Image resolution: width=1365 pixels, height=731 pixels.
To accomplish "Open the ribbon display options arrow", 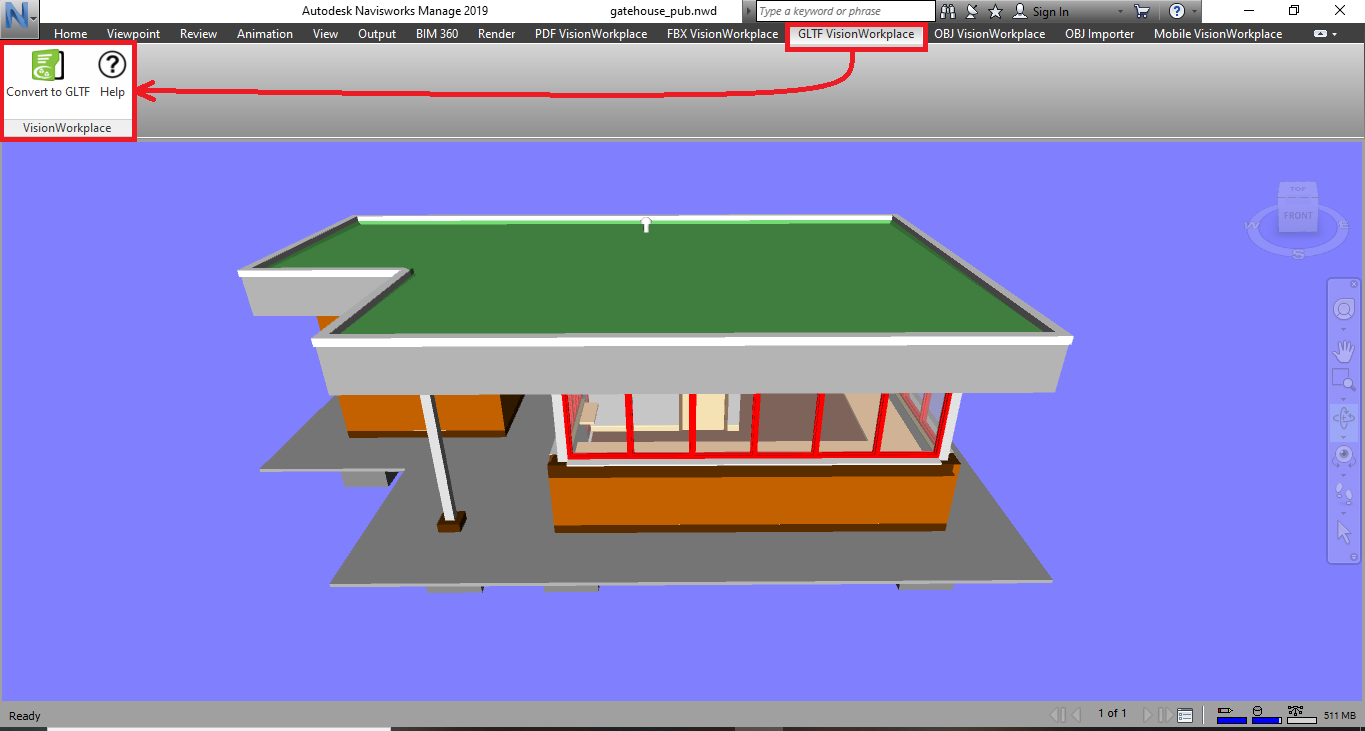I will (x=1334, y=34).
